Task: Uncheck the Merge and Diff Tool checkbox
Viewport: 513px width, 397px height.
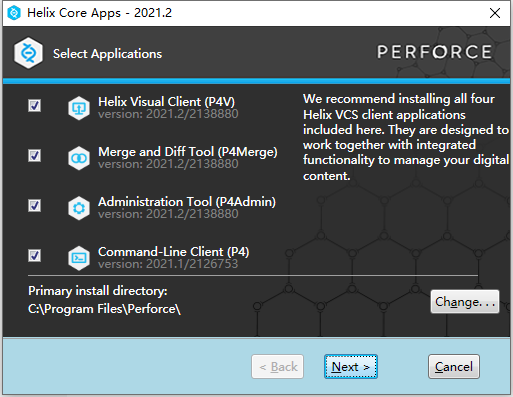Action: click(x=34, y=156)
